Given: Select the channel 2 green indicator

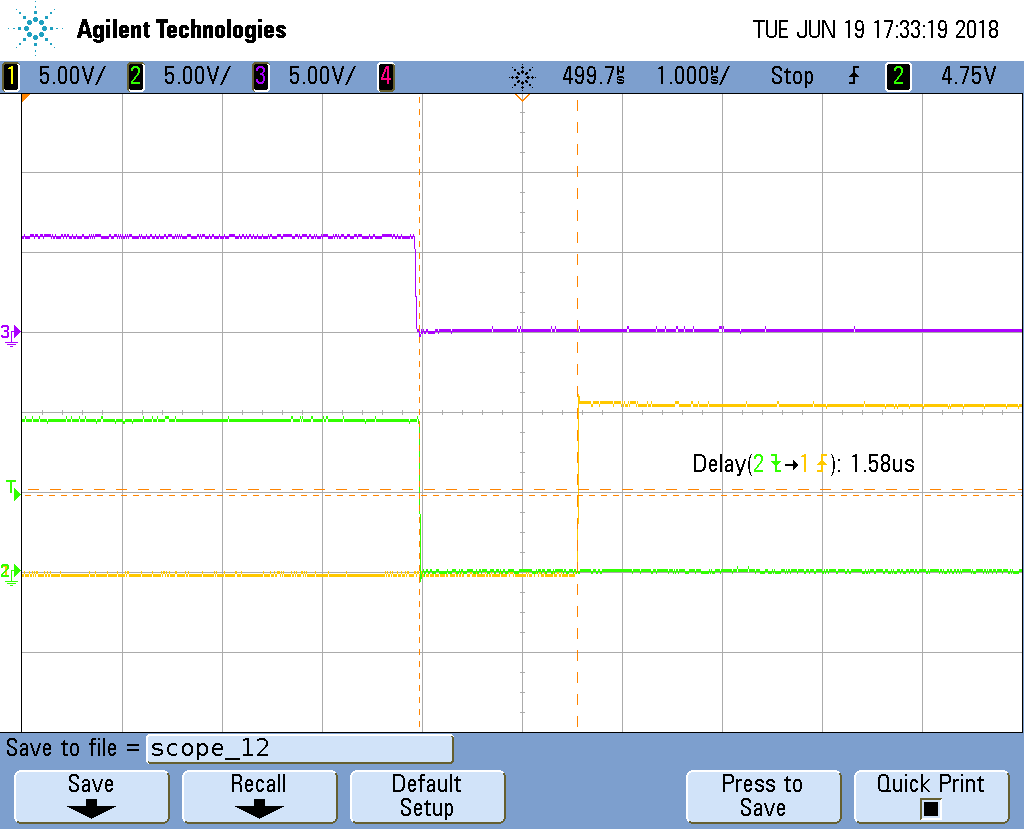Looking at the screenshot, I should click(x=135, y=76).
